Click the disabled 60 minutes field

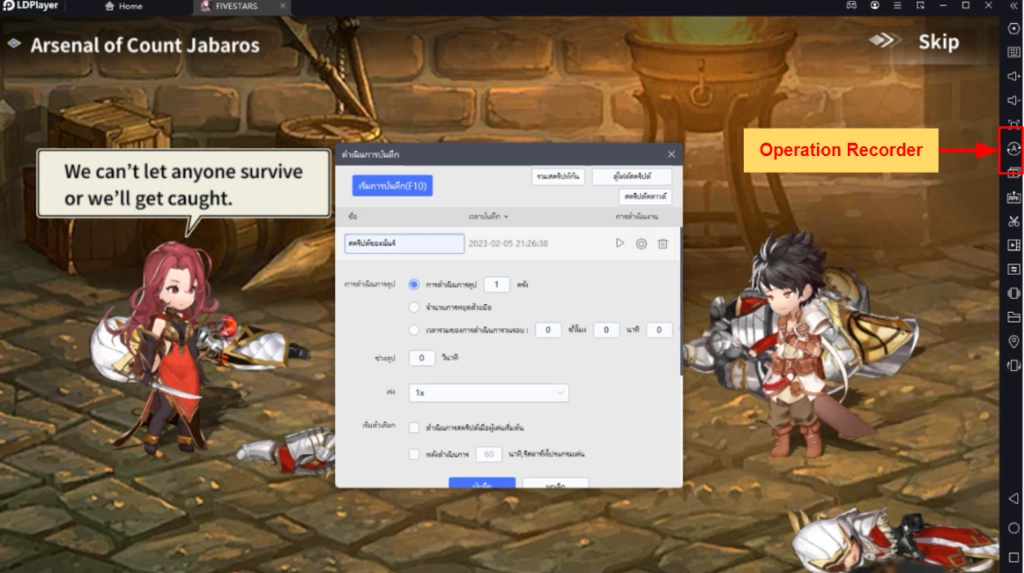(488, 453)
